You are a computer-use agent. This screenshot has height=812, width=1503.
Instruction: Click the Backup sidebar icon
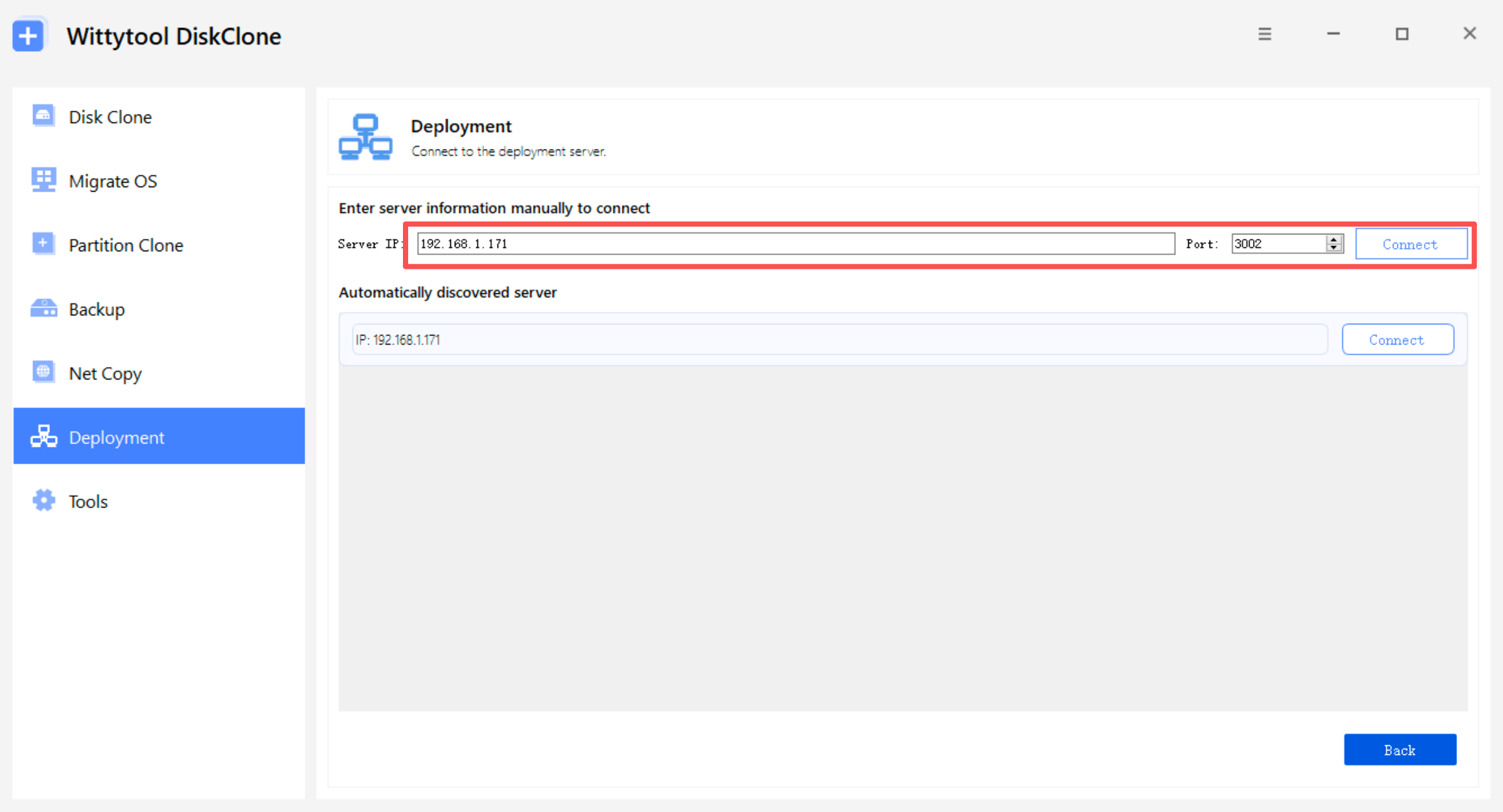(x=43, y=308)
